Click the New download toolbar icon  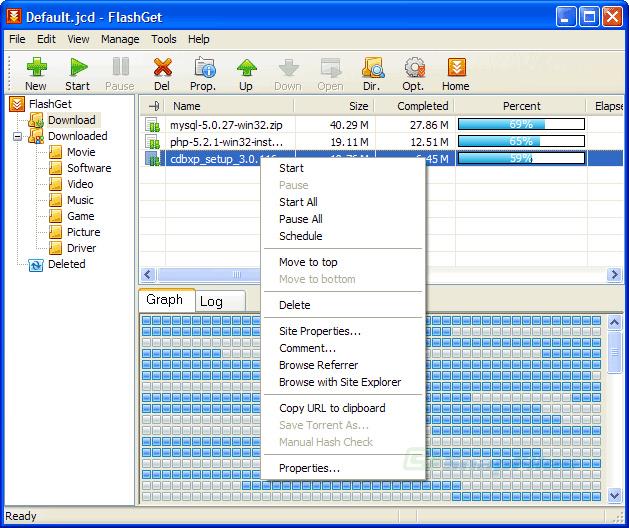pos(36,72)
